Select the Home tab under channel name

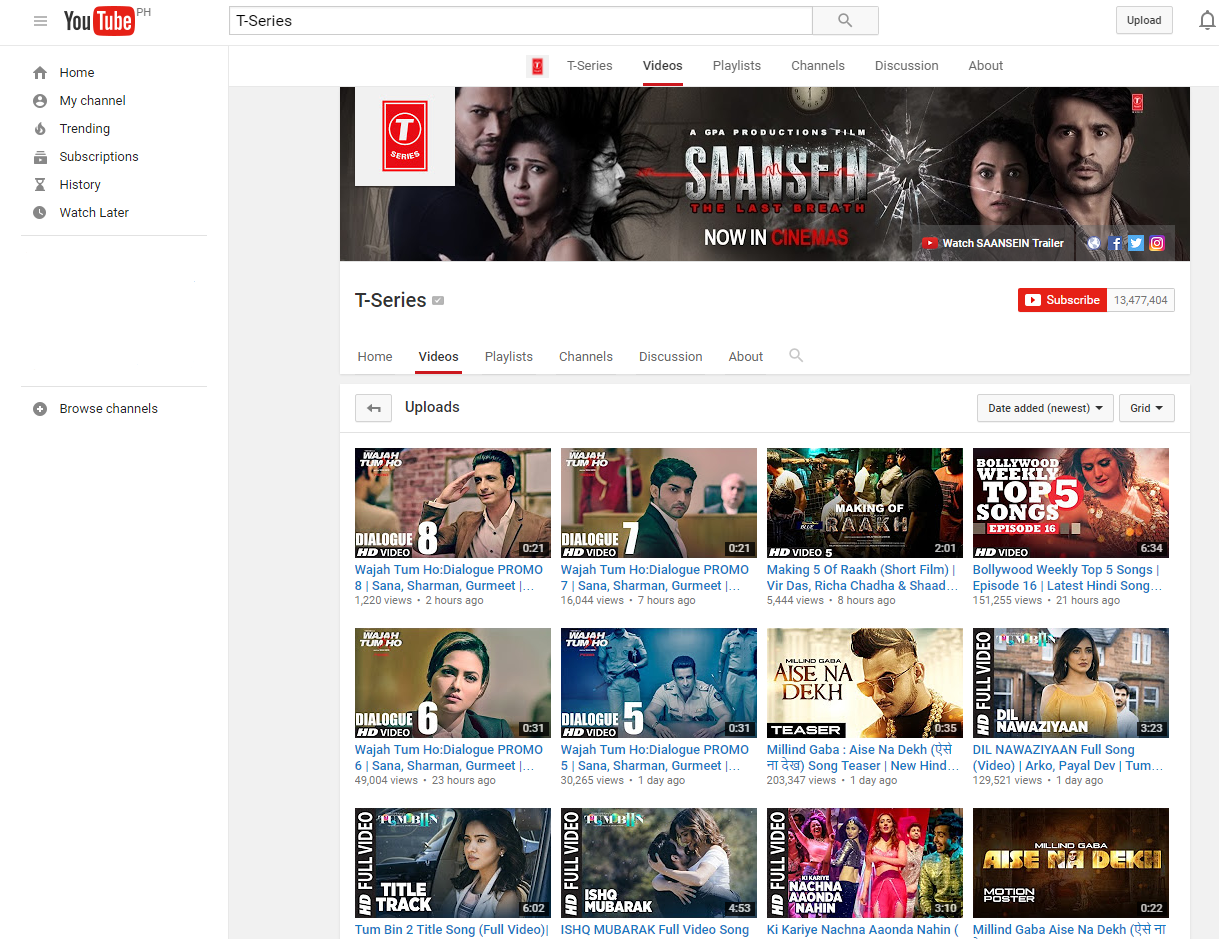click(x=375, y=357)
